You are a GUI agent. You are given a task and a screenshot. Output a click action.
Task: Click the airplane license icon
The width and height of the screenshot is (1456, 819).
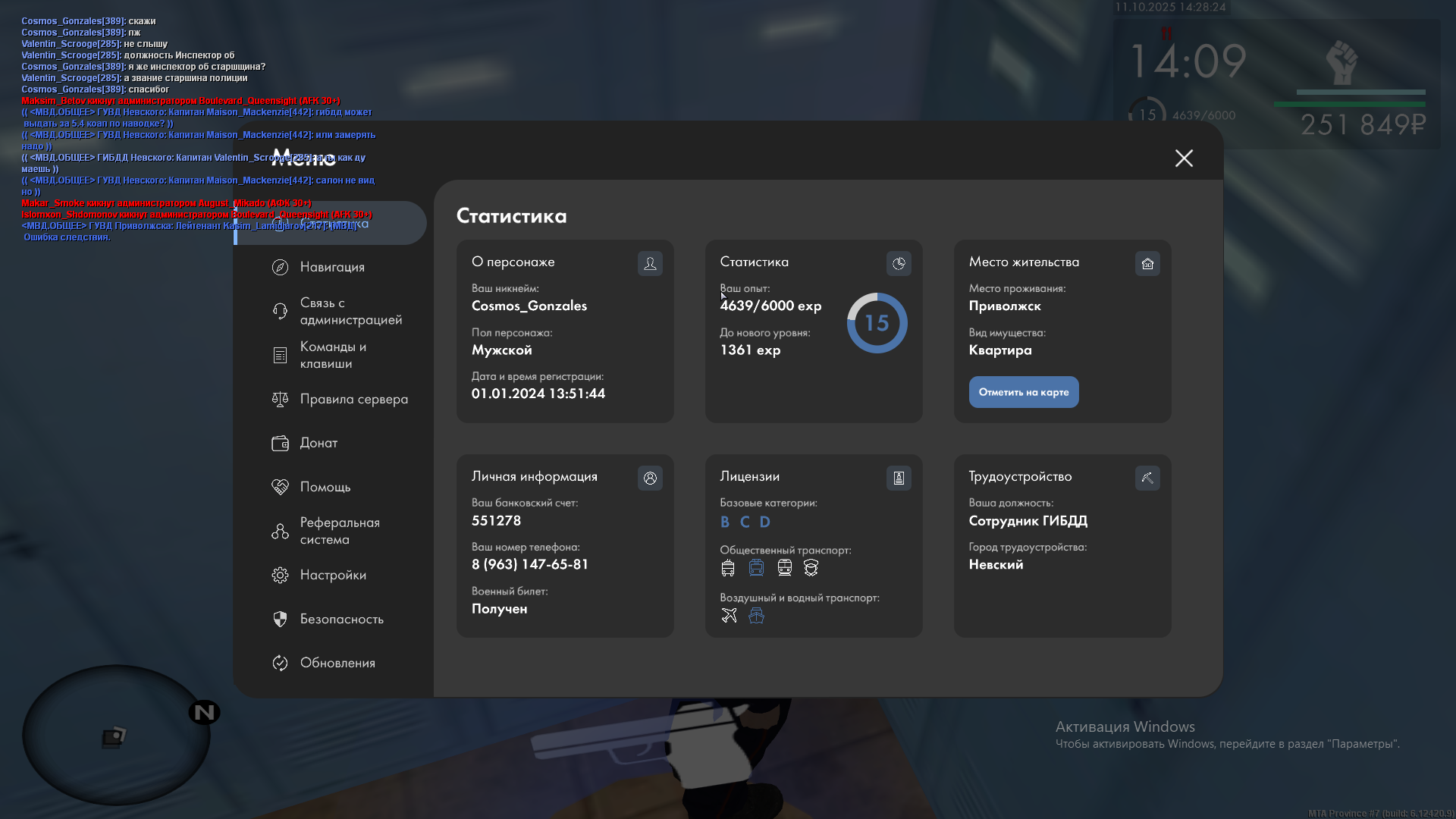pos(729,616)
